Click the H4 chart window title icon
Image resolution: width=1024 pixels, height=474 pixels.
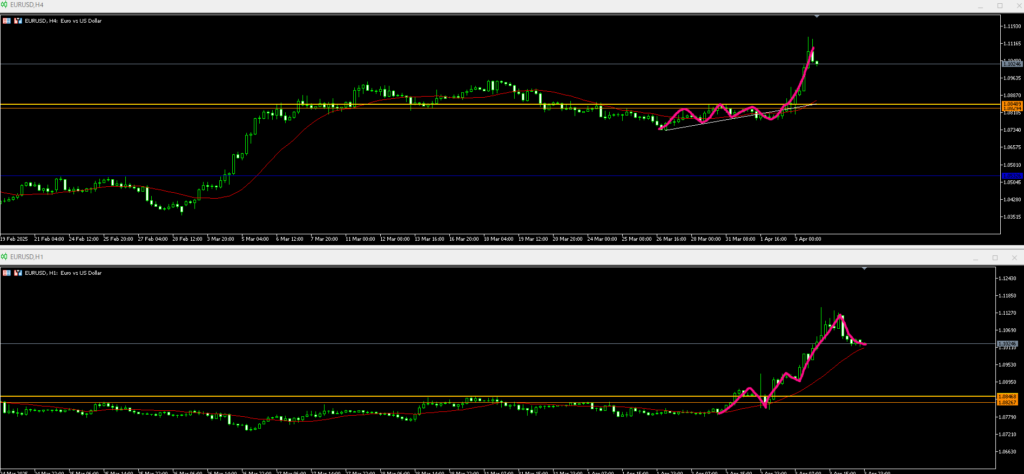click(x=5, y=5)
